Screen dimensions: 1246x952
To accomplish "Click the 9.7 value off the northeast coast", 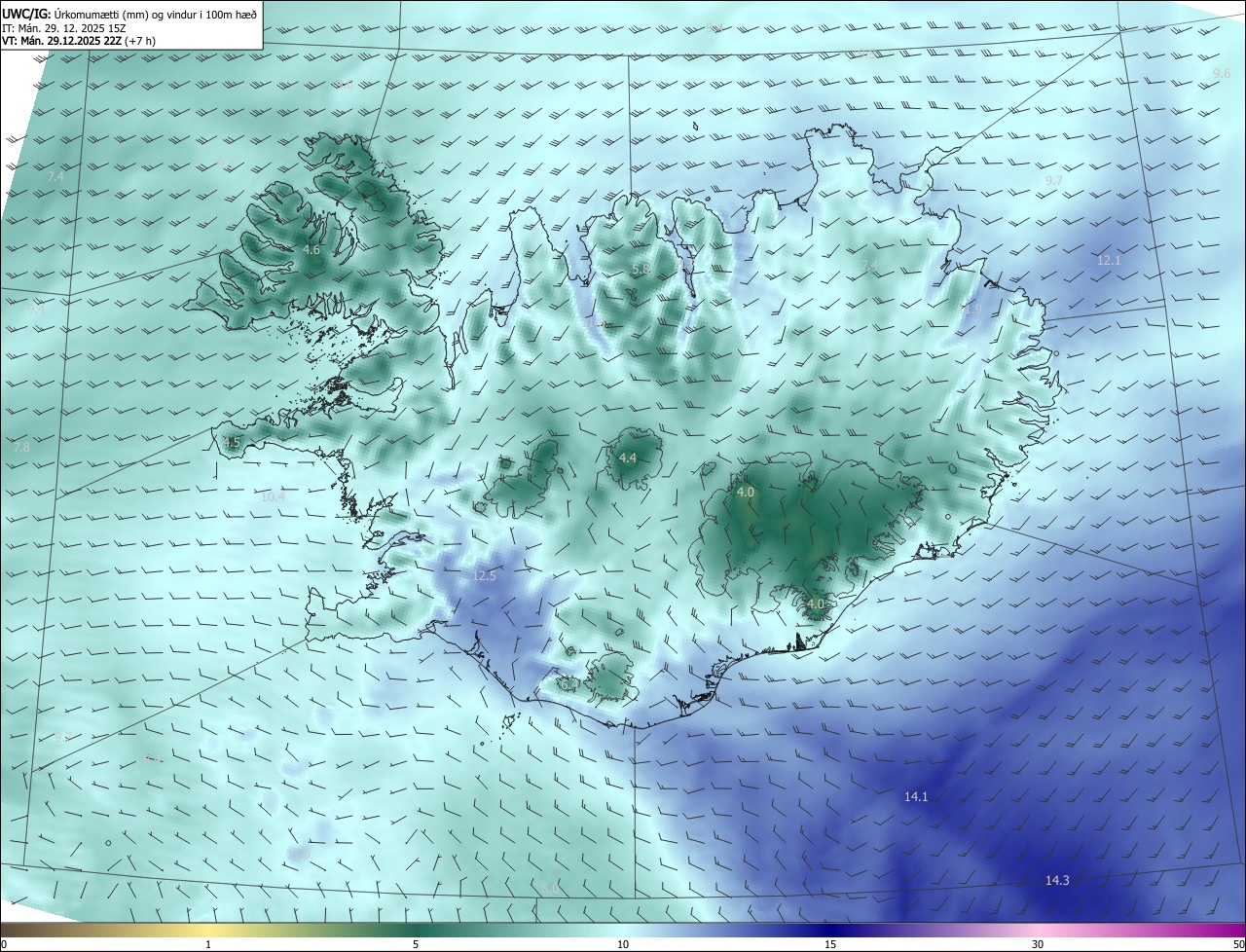I will point(1054,181).
